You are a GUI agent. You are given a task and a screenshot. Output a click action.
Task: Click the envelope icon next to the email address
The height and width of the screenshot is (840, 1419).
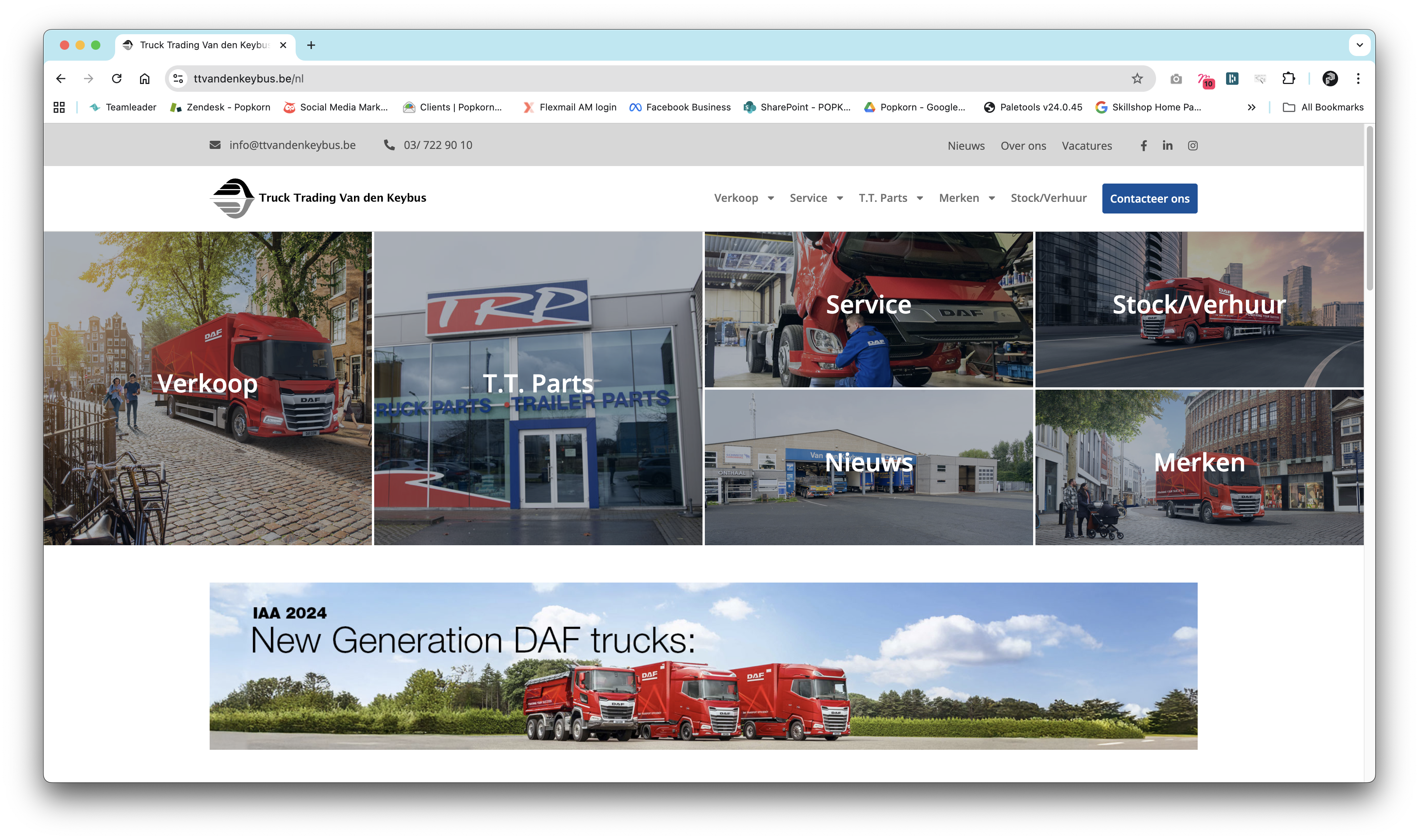click(215, 145)
